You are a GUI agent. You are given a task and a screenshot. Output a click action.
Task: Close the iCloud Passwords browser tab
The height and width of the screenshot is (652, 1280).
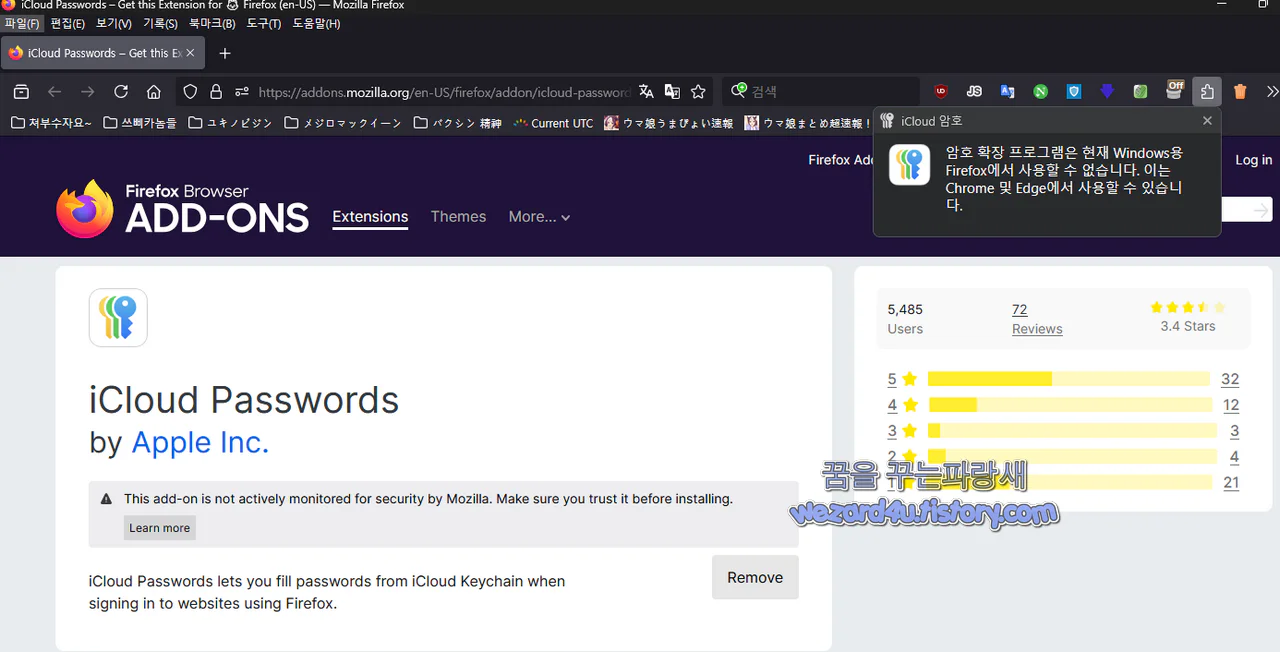(190, 53)
